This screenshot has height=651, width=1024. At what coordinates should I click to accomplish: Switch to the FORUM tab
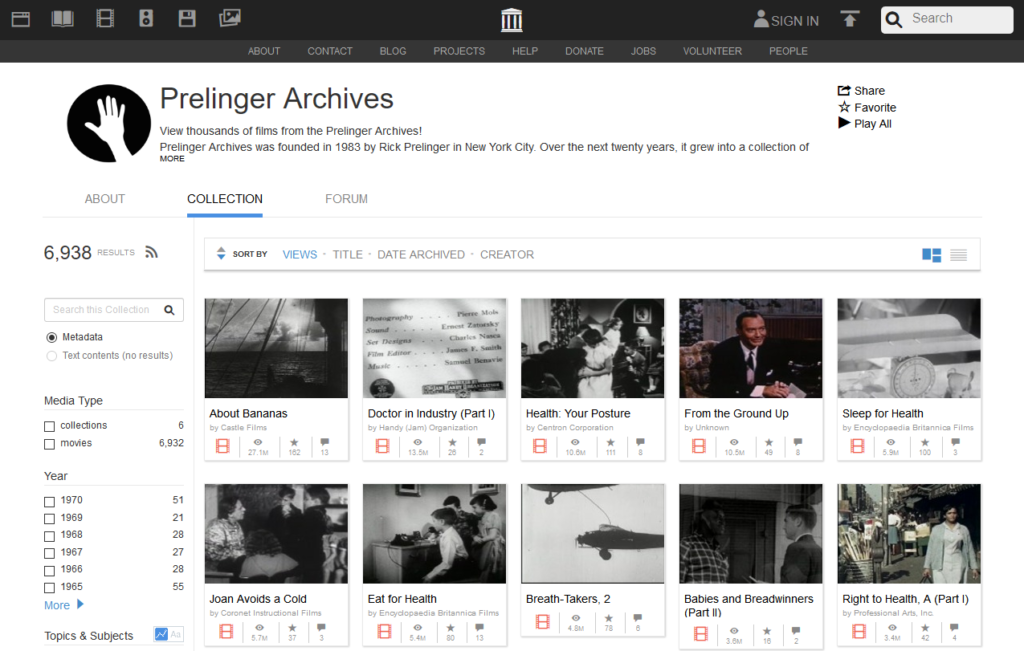(x=346, y=199)
